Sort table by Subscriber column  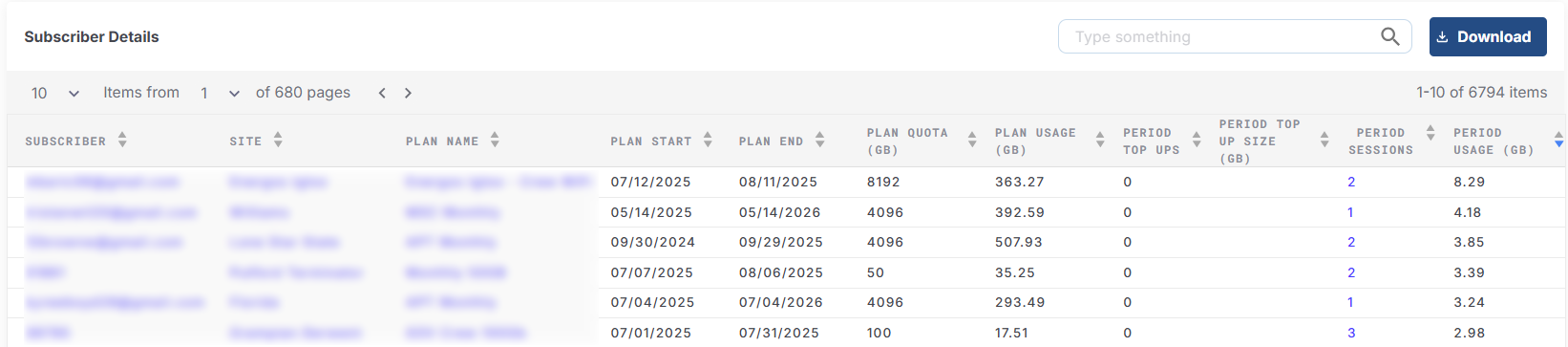122,141
